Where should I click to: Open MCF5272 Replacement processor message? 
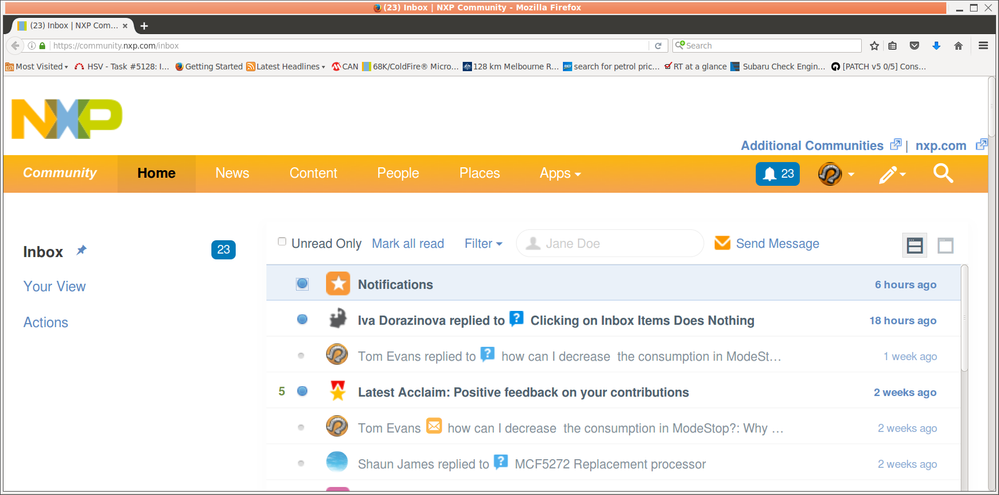click(x=610, y=464)
